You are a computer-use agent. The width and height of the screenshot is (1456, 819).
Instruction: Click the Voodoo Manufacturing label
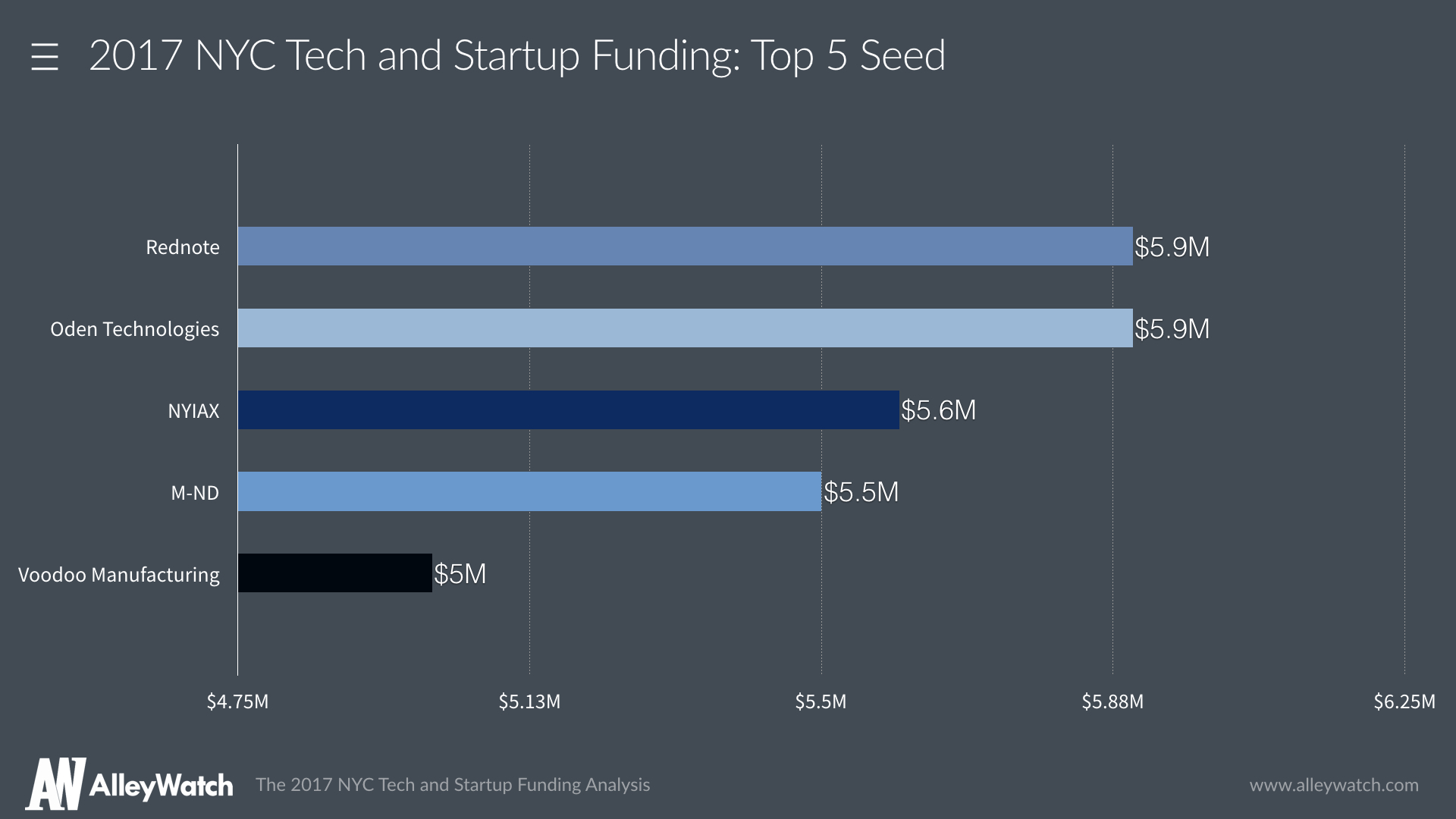pos(119,575)
